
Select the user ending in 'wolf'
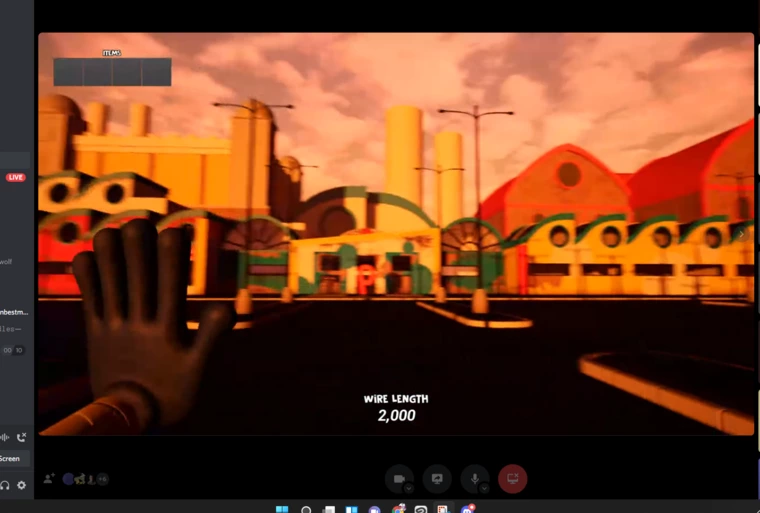point(6,262)
